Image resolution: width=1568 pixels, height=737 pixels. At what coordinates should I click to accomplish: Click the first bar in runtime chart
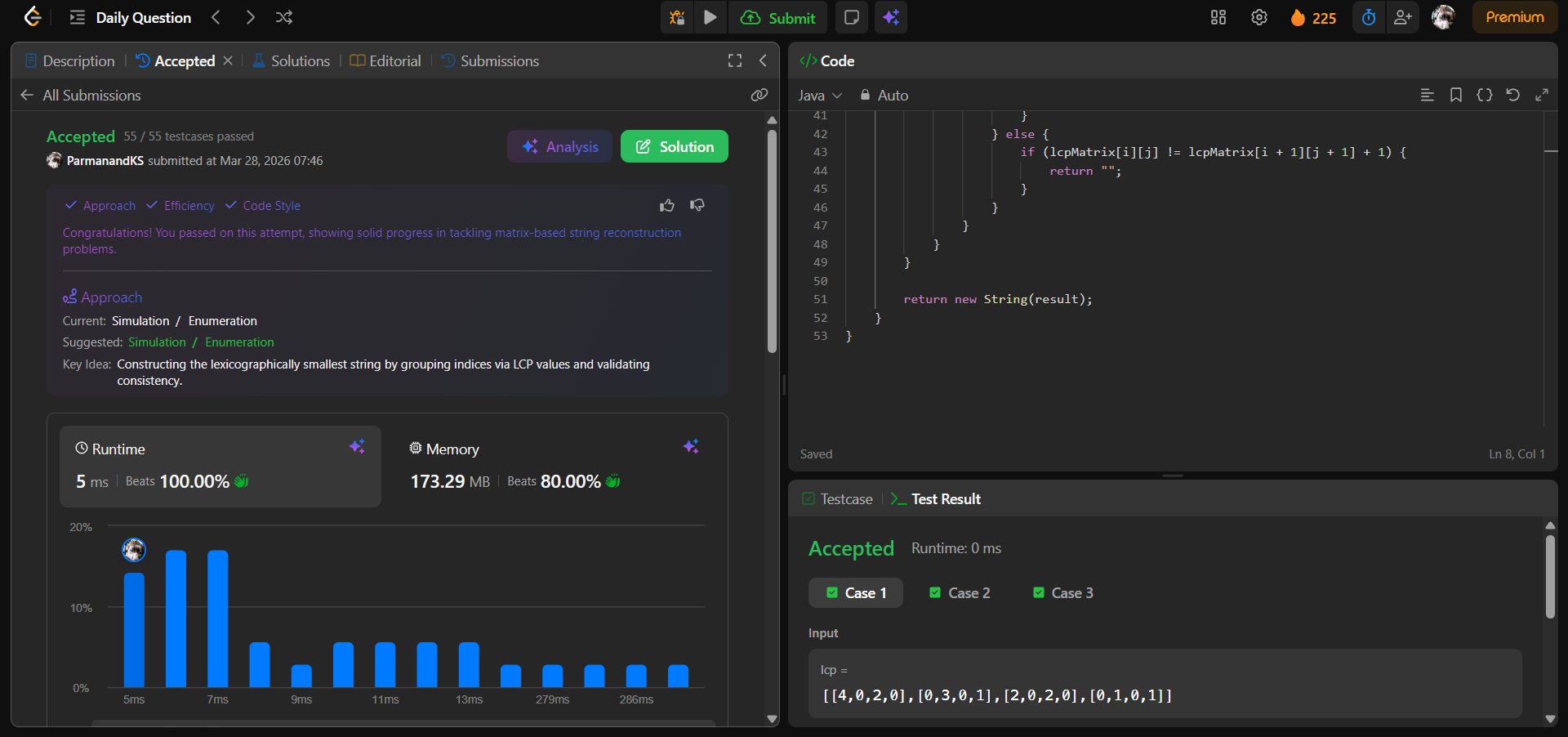(x=134, y=629)
